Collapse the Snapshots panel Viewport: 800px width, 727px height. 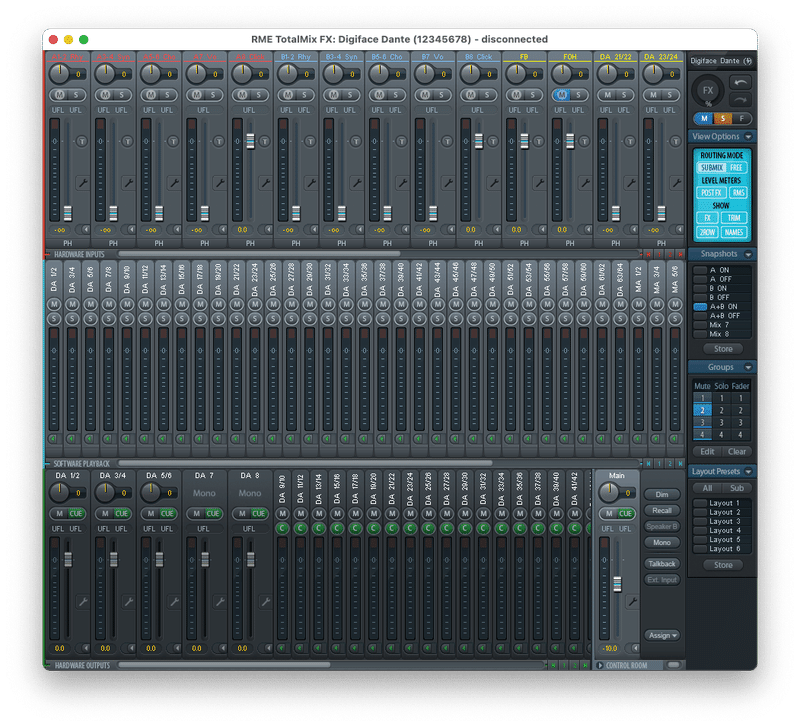coord(748,254)
